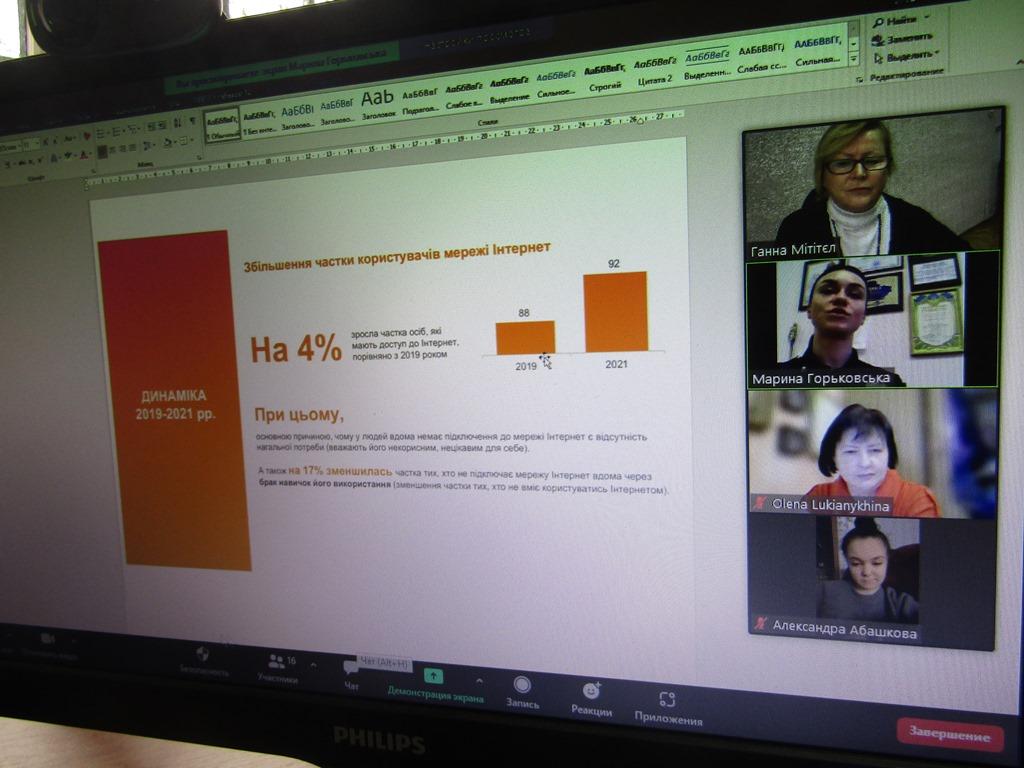Image resolution: width=1024 pixels, height=768 pixels.
Task: Click the borders icon in Paragraph group
Action: point(184,140)
